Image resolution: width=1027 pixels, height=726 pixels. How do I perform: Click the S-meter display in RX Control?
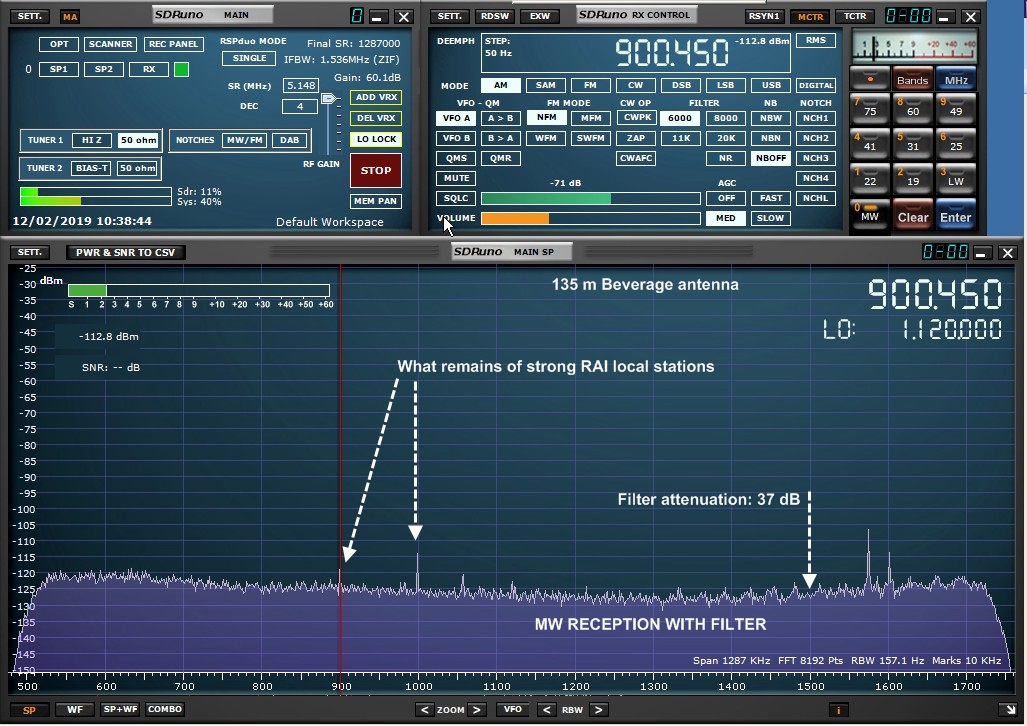coord(914,46)
